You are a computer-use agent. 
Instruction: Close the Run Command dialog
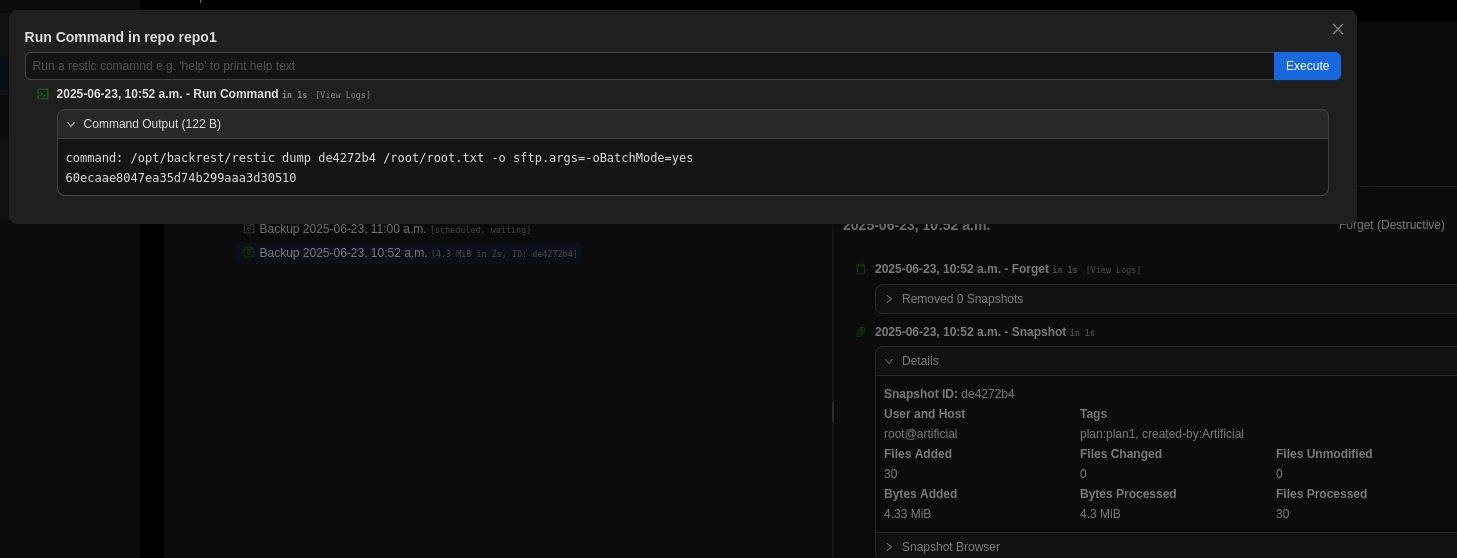click(x=1337, y=30)
